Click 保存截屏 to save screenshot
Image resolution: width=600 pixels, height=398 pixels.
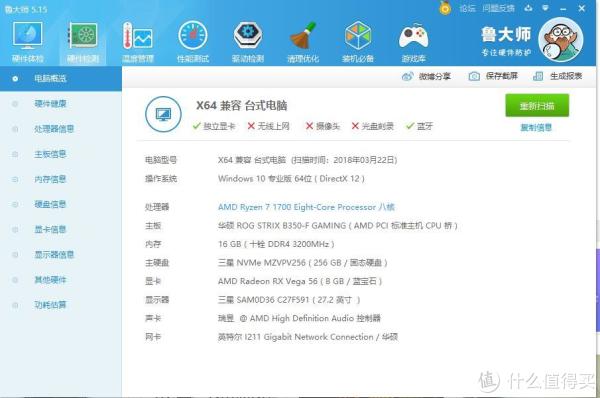(x=493, y=76)
